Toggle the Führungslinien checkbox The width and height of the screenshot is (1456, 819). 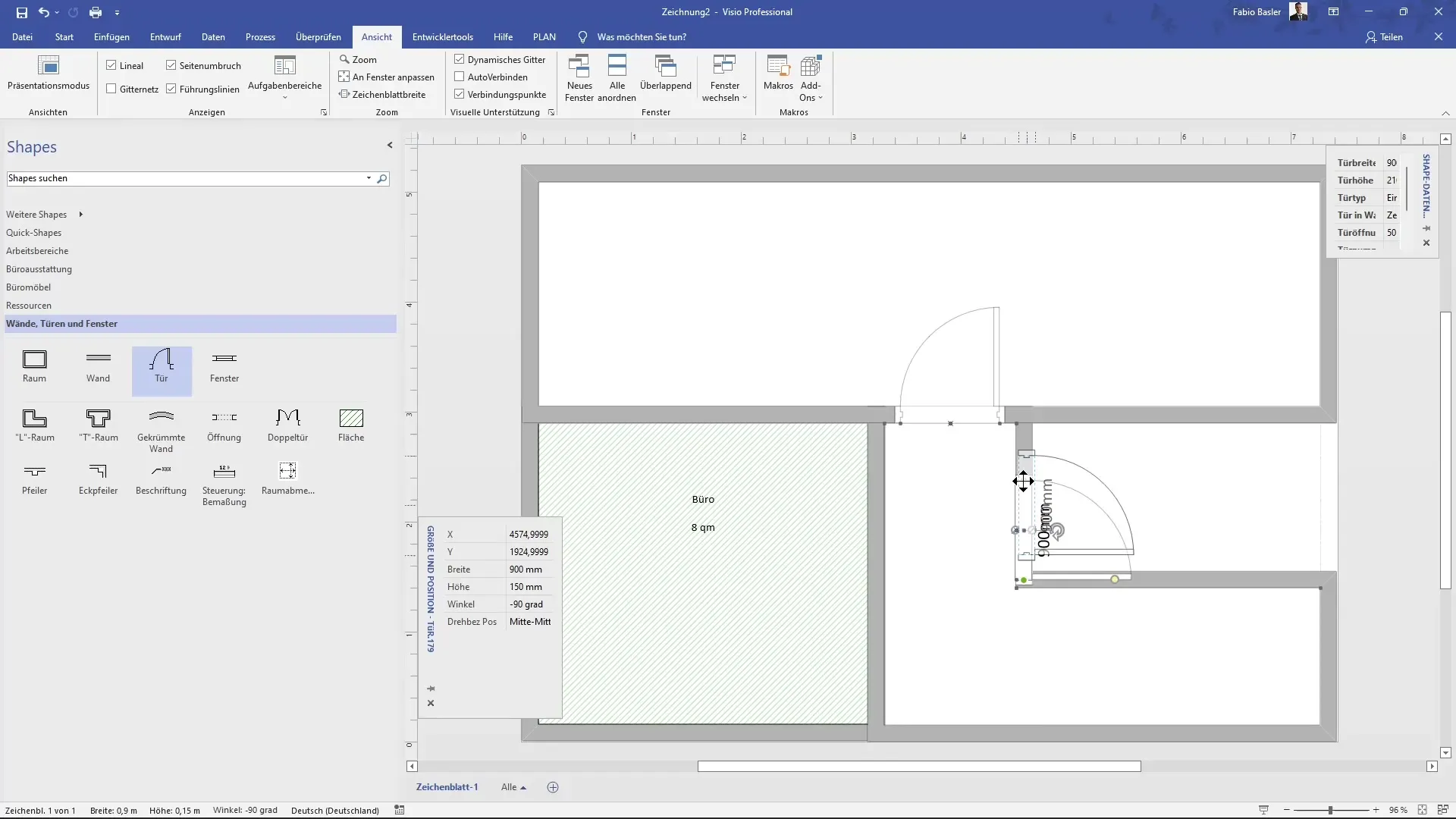tap(171, 89)
